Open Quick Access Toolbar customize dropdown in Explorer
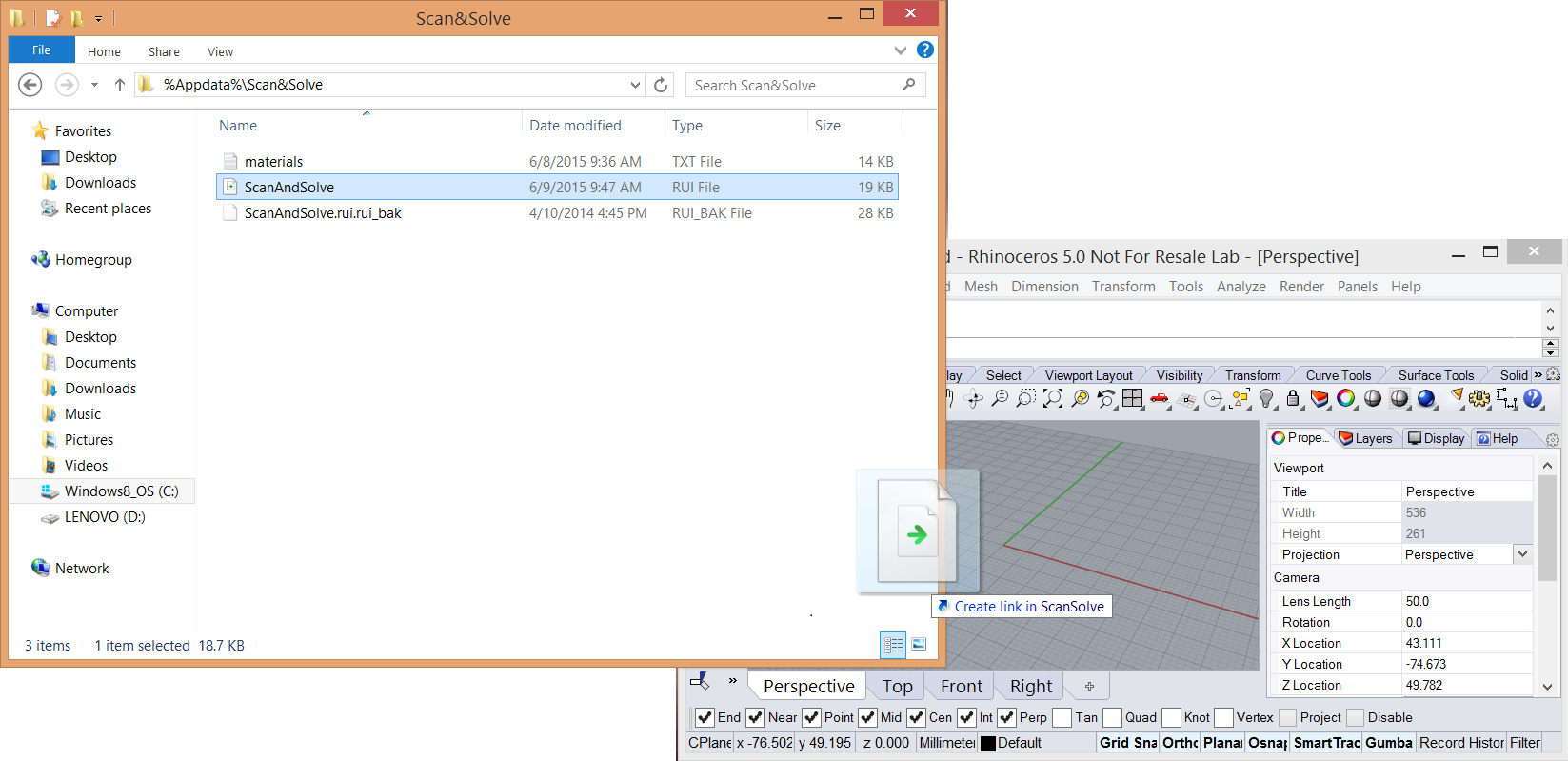 [x=98, y=18]
